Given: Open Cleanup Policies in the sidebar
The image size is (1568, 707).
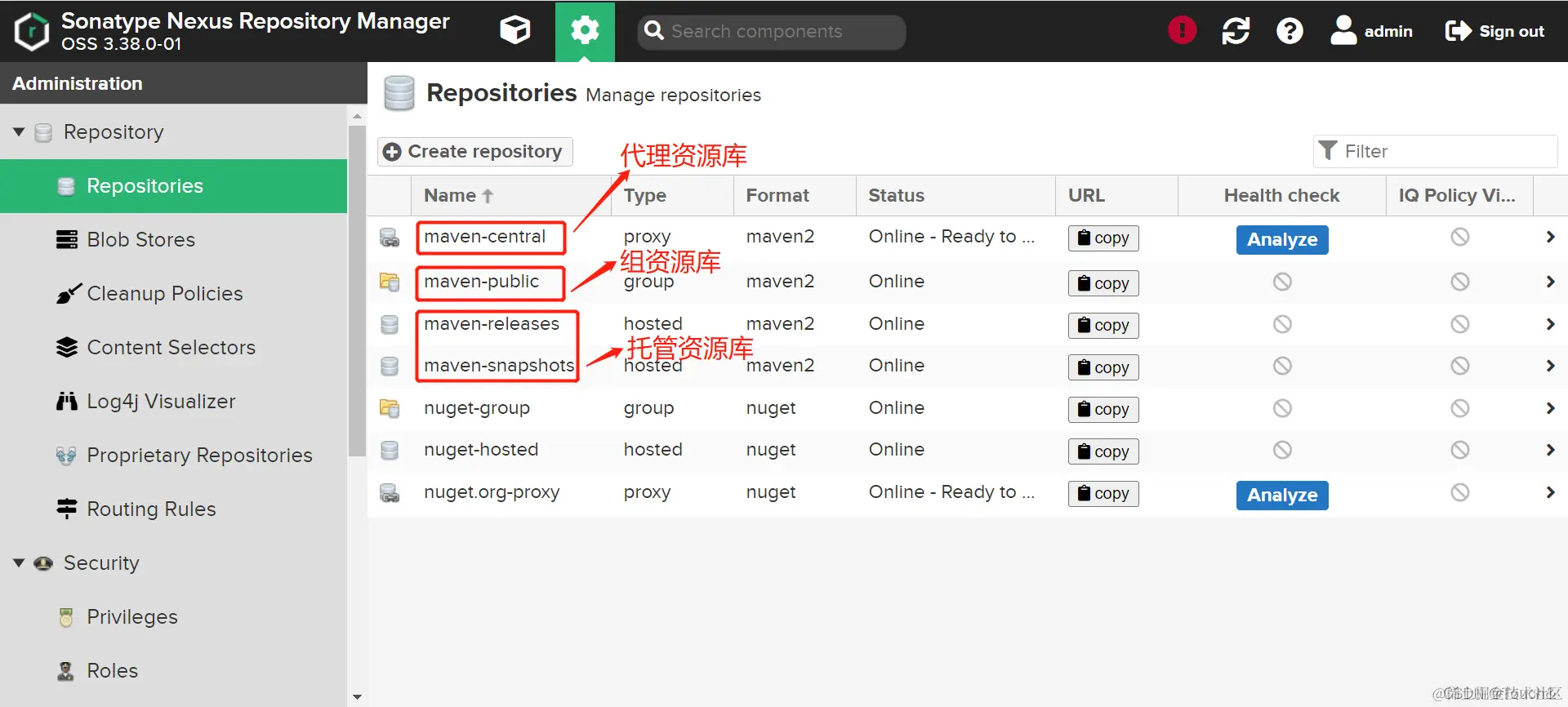Looking at the screenshot, I should [x=173, y=294].
